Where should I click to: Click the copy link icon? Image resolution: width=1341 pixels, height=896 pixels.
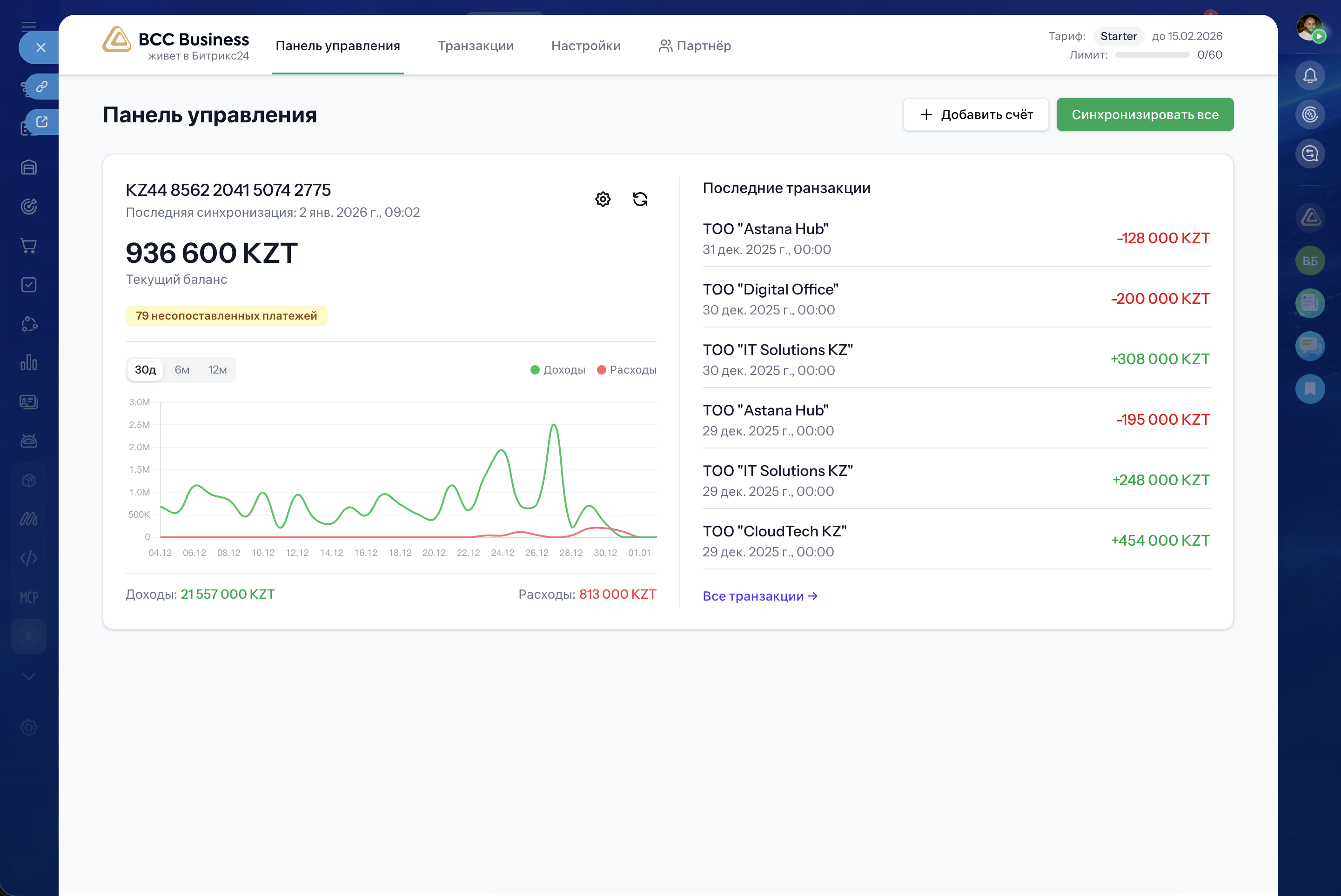tap(42, 87)
